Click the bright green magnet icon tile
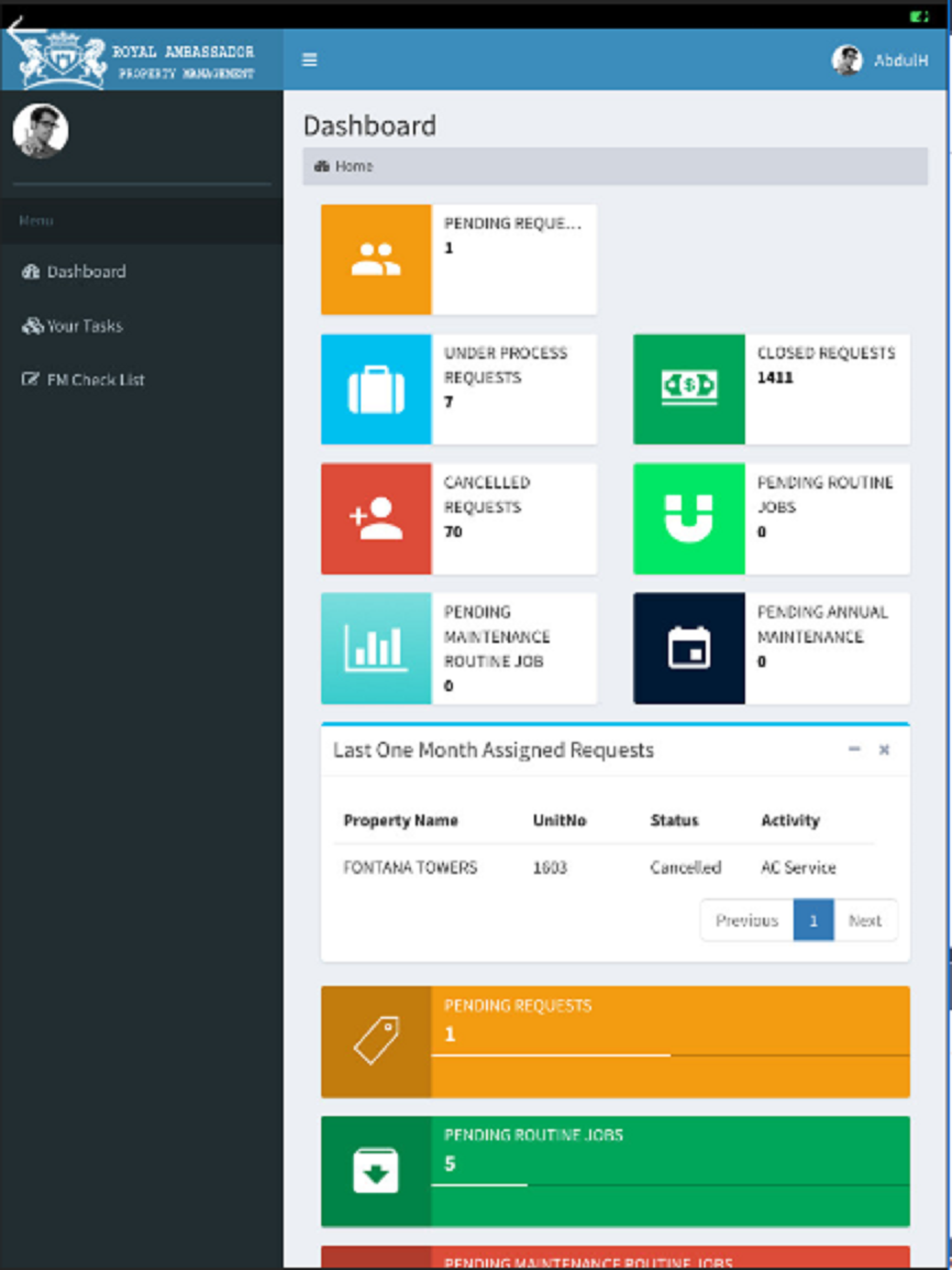Viewport: 952px width, 1270px height. click(689, 518)
